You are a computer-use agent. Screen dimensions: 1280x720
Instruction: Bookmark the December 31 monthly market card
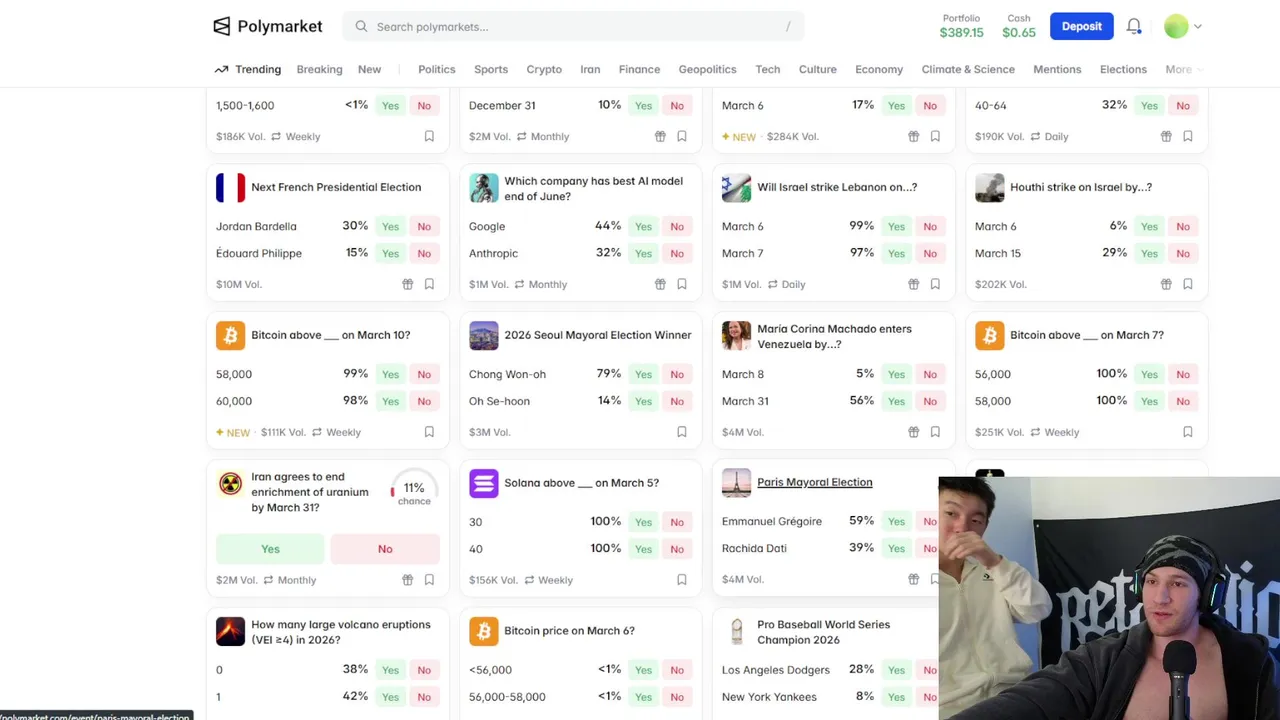click(x=682, y=136)
